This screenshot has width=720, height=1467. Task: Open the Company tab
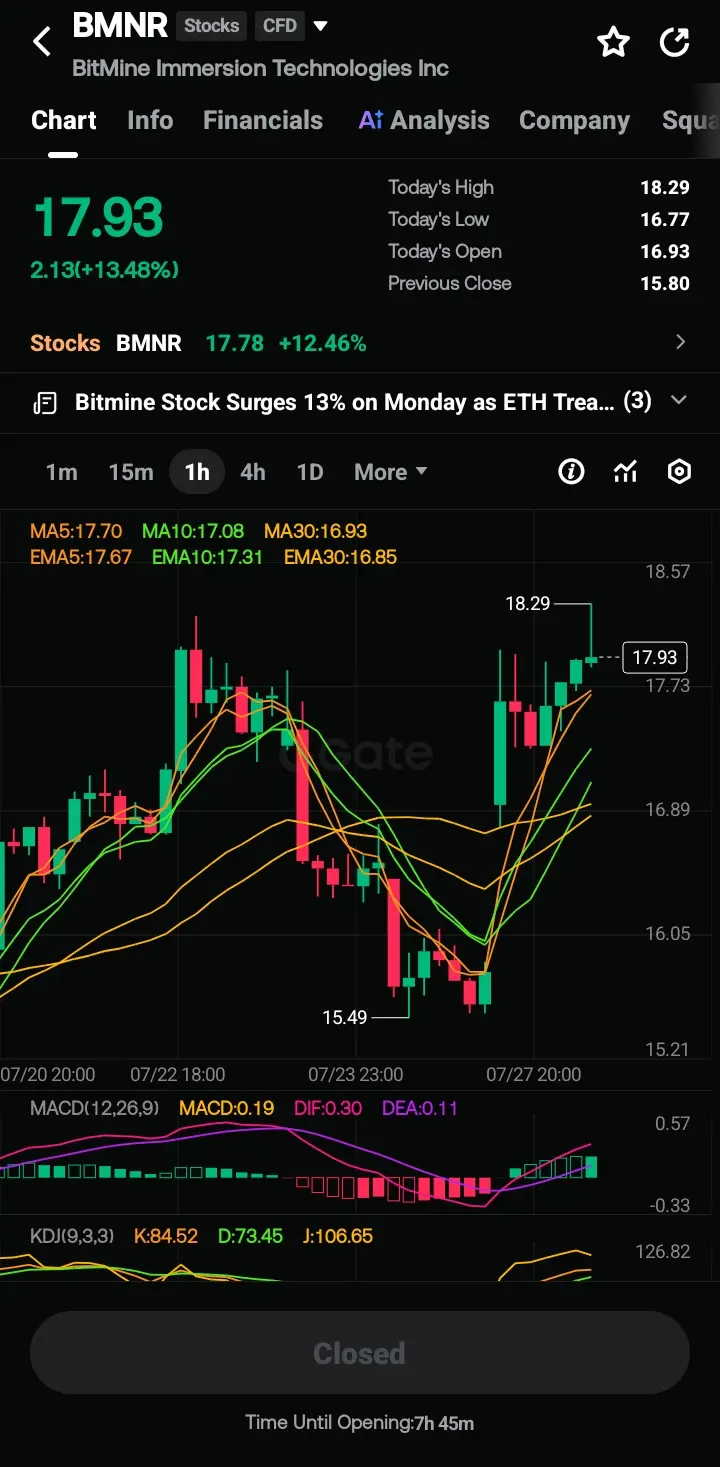[x=574, y=121]
